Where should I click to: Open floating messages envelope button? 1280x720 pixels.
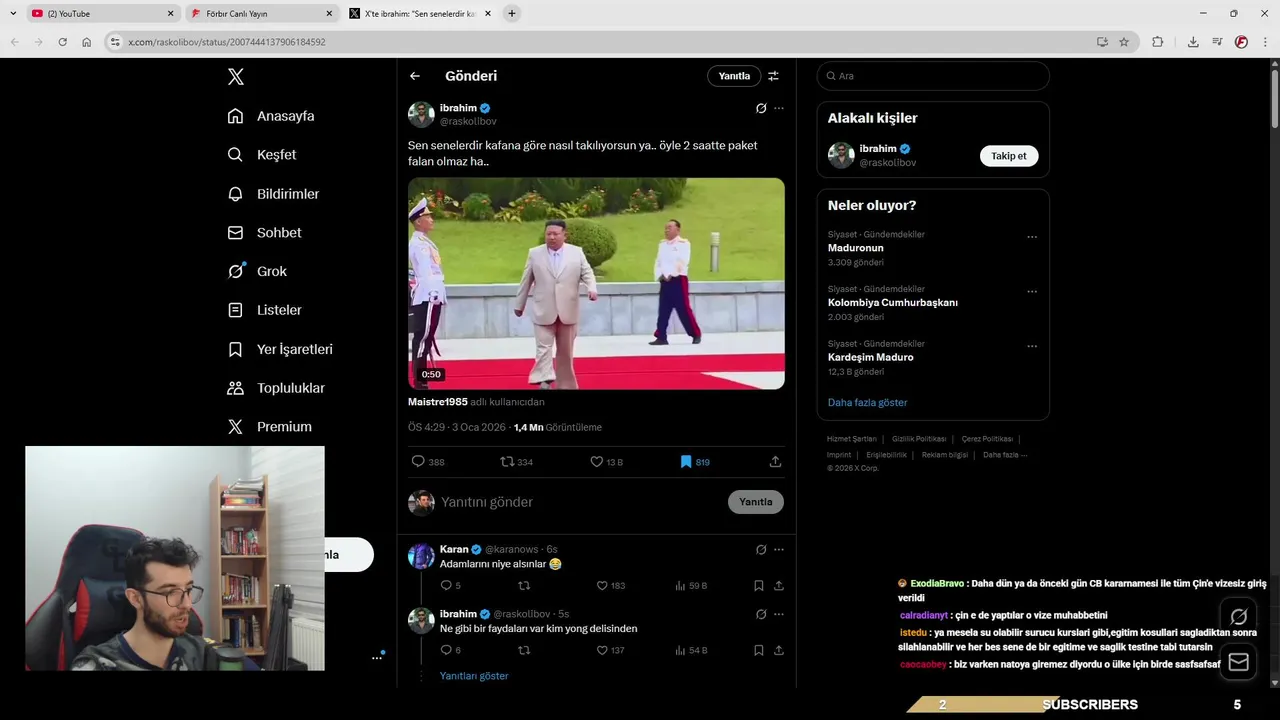1238,662
